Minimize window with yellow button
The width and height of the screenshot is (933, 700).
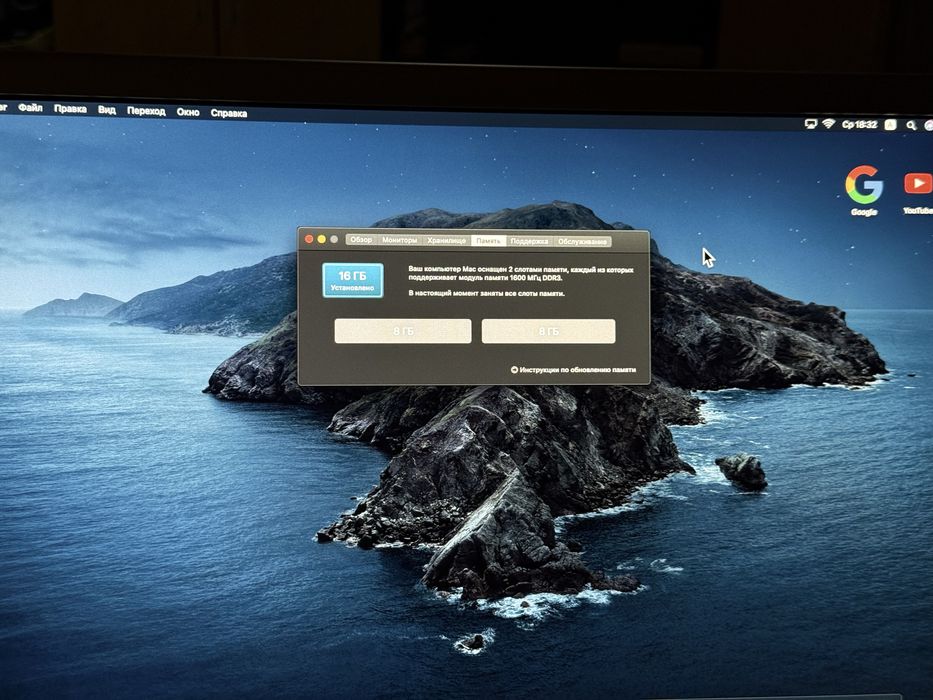[321, 239]
